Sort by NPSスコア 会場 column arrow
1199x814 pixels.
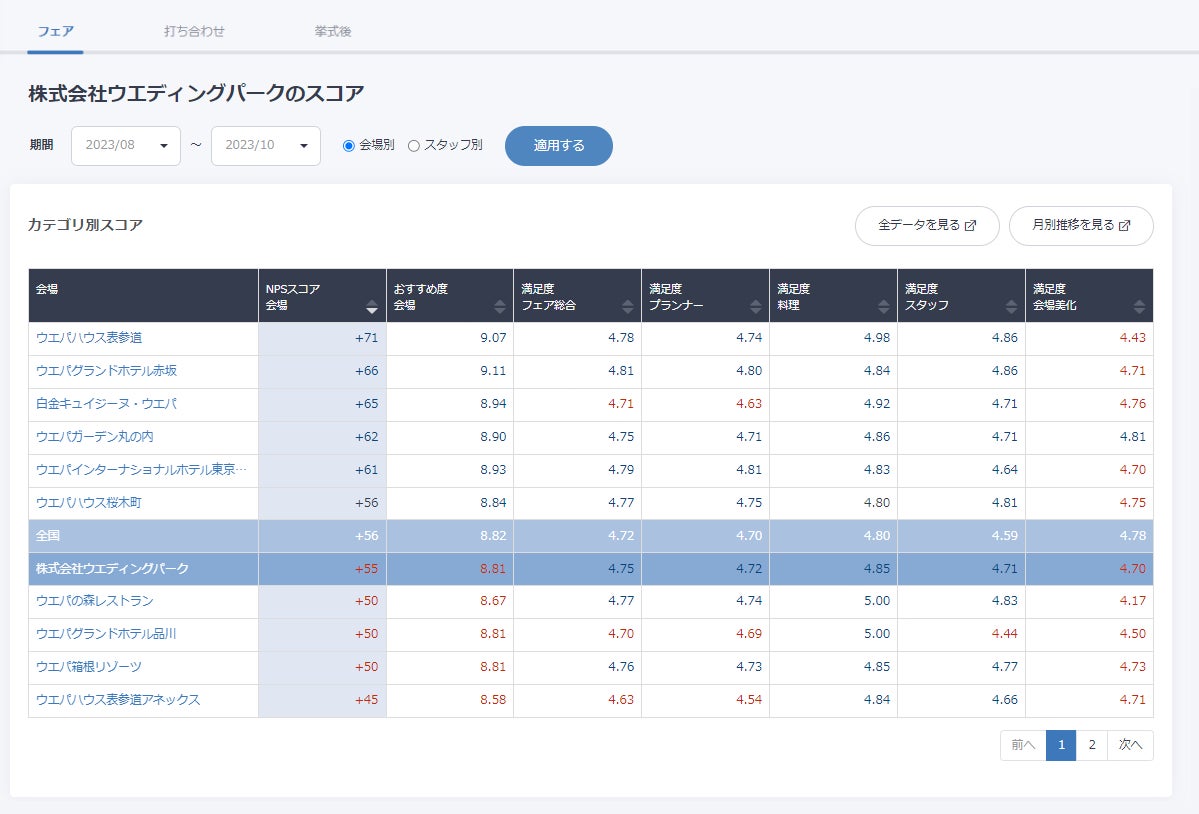pos(372,307)
